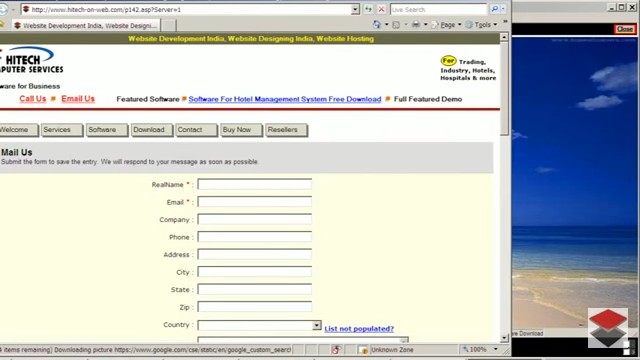Screen dimensions: 640x360
Task: Open the zoom level dropdown arrow
Action: point(496,349)
